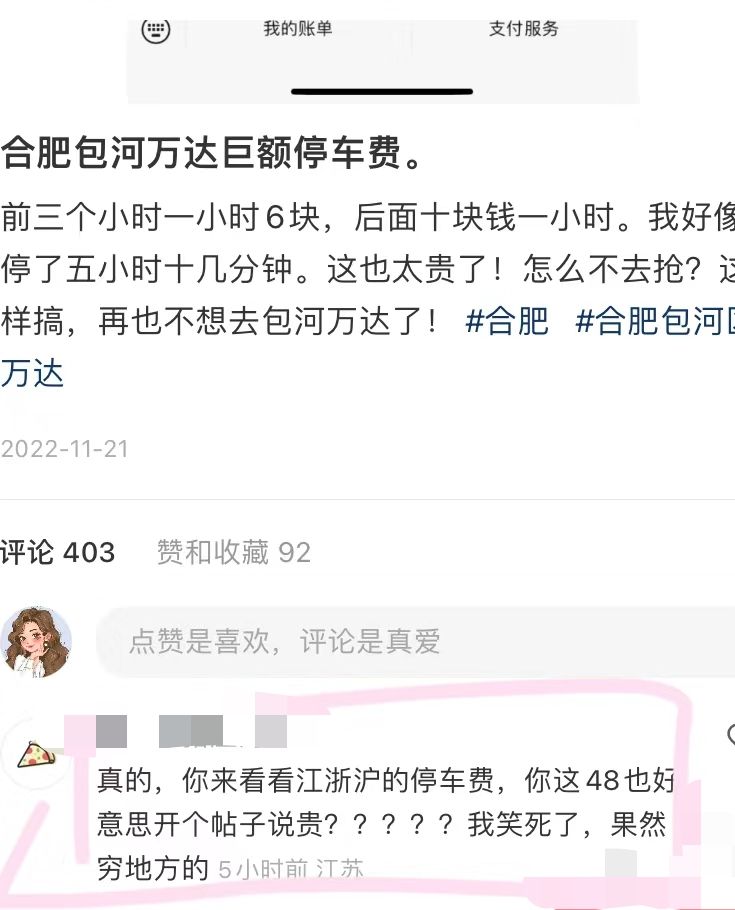Screen dimensions: 735x910
Task: Open the 我的账单 tab
Action: pos(298,28)
